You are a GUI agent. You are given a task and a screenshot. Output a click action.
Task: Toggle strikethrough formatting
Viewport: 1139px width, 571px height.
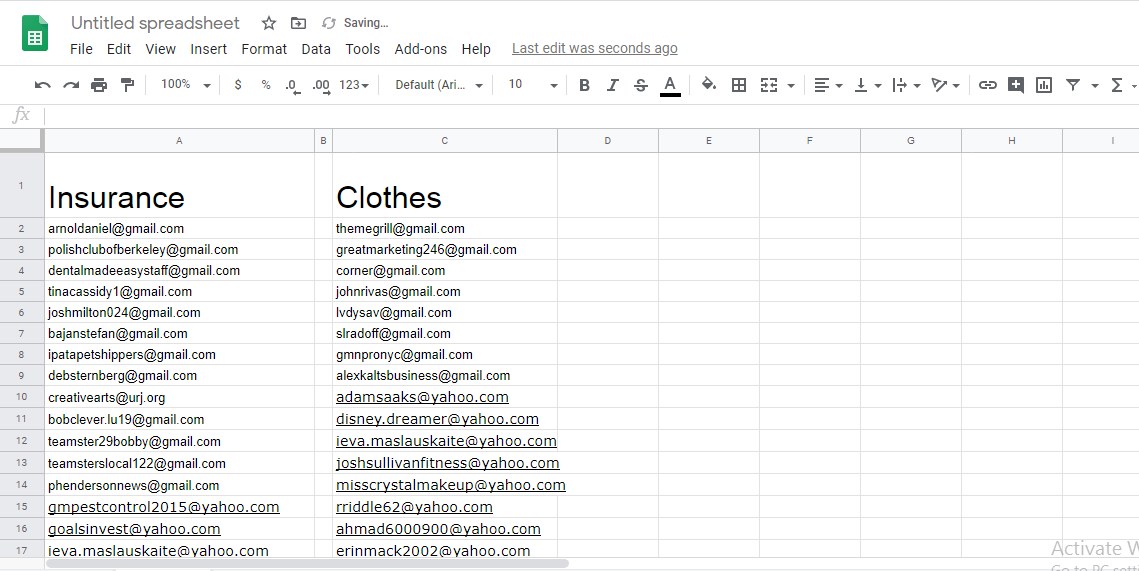pos(641,86)
